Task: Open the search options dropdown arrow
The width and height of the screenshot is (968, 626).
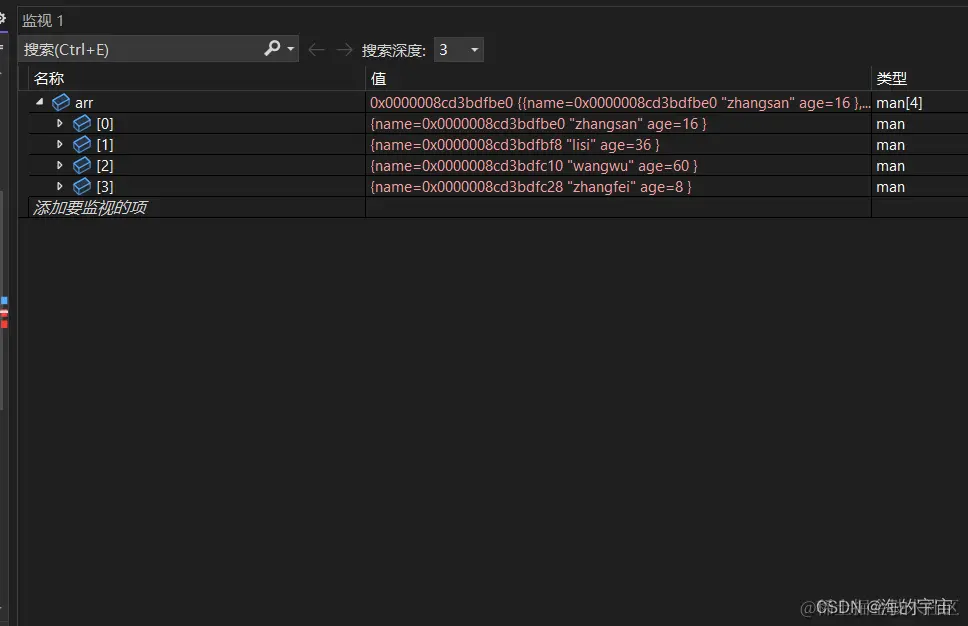Action: pyautogui.click(x=291, y=49)
